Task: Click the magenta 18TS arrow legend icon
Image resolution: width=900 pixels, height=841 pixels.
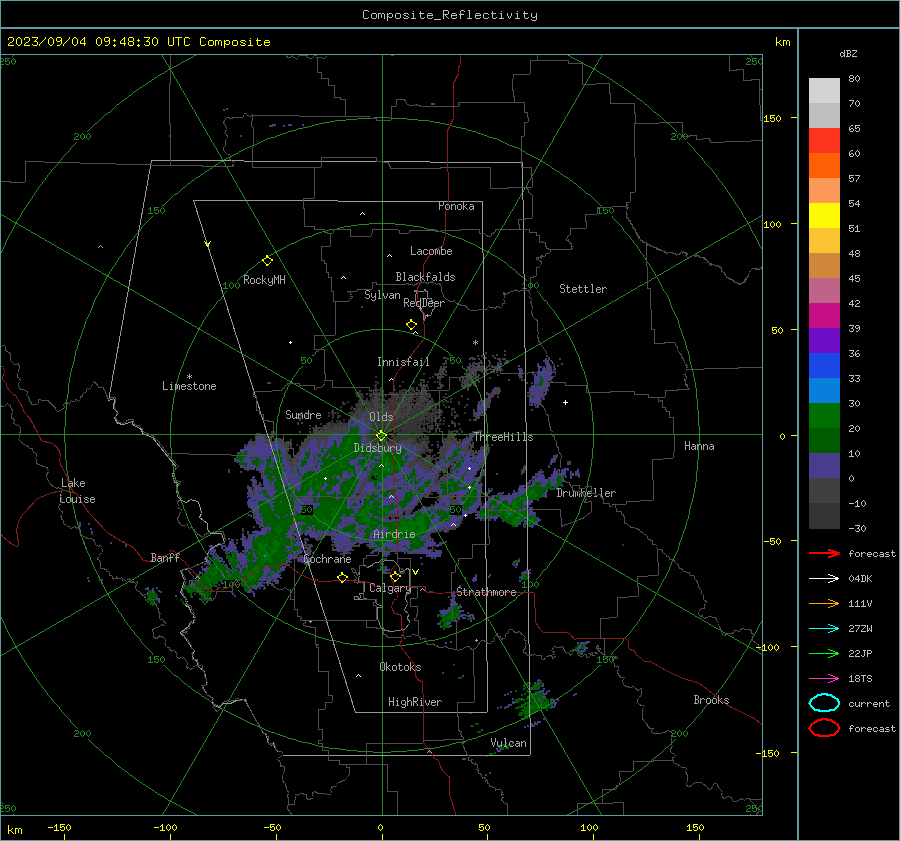Action: coord(824,679)
